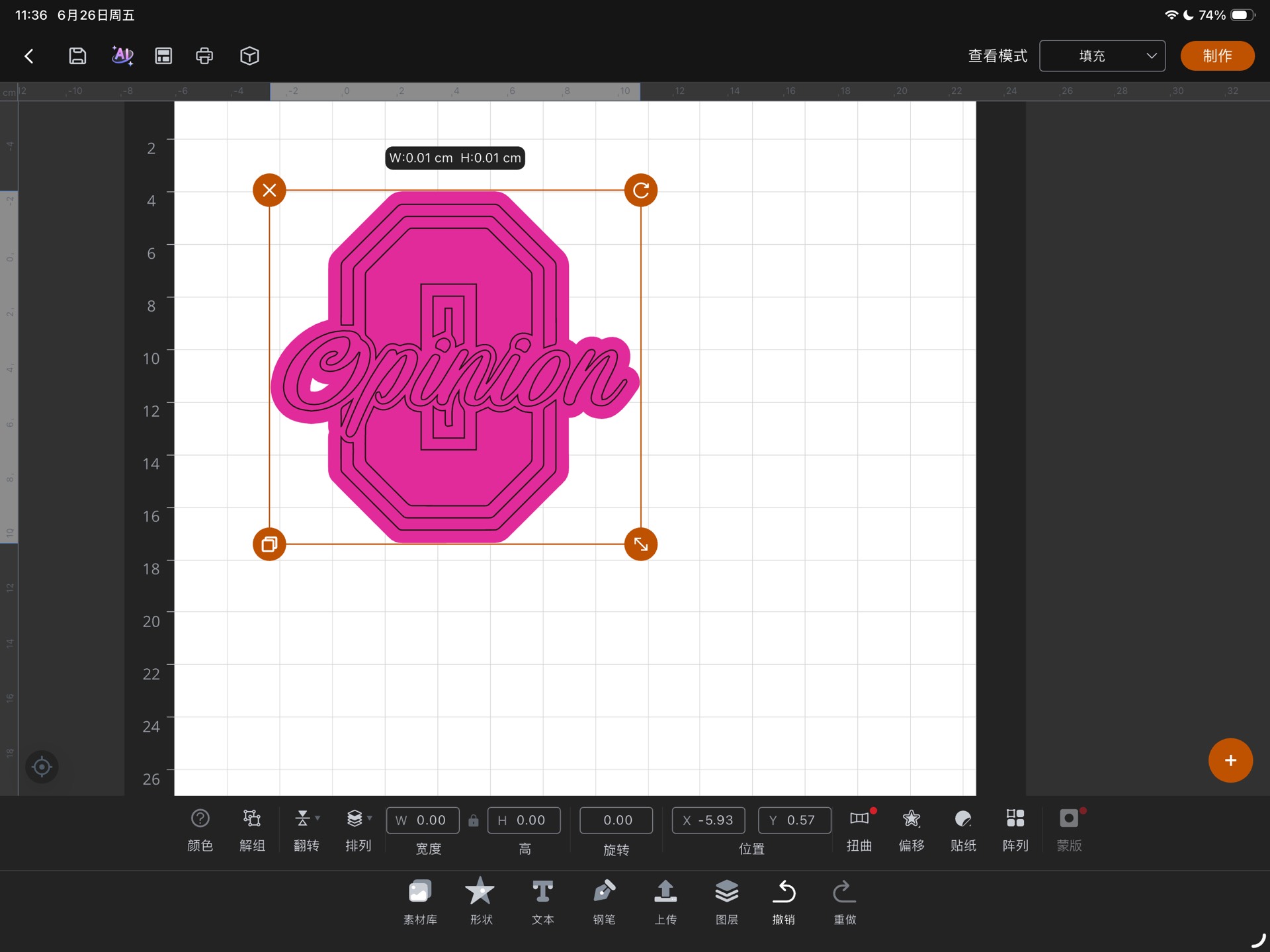This screenshot has width=1270, height=952.
Task: Open the 上传 upload tab
Action: (x=665, y=902)
